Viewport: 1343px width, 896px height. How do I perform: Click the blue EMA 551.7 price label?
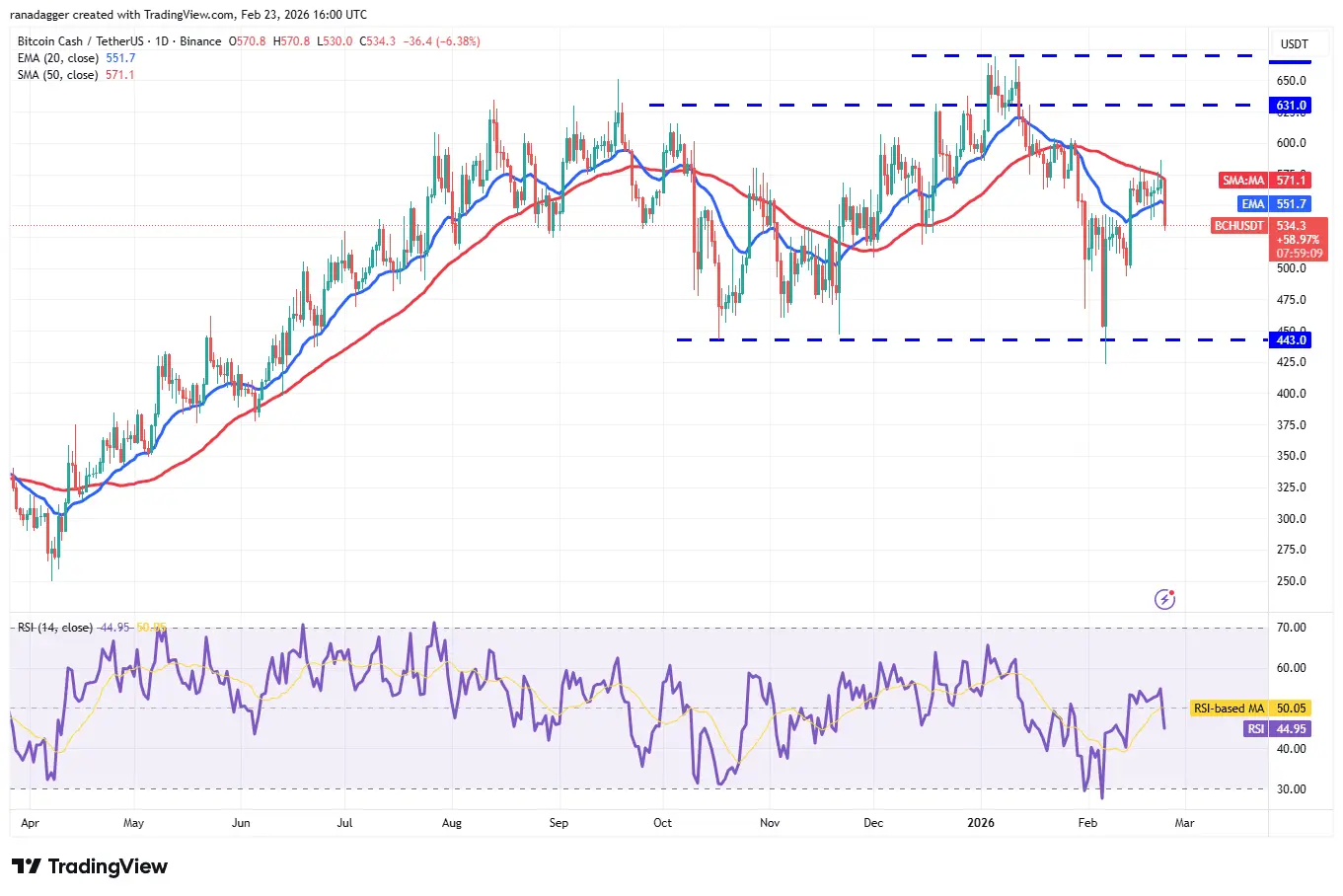(x=1274, y=204)
